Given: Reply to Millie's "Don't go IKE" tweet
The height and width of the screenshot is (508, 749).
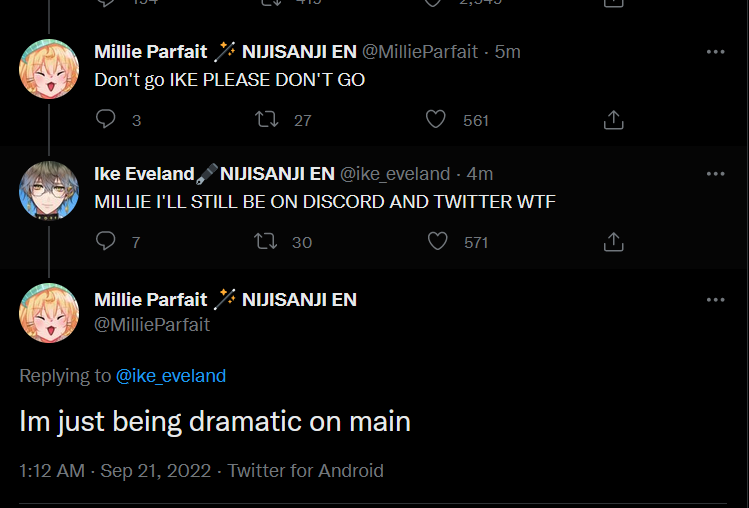Looking at the screenshot, I should pos(106,120).
